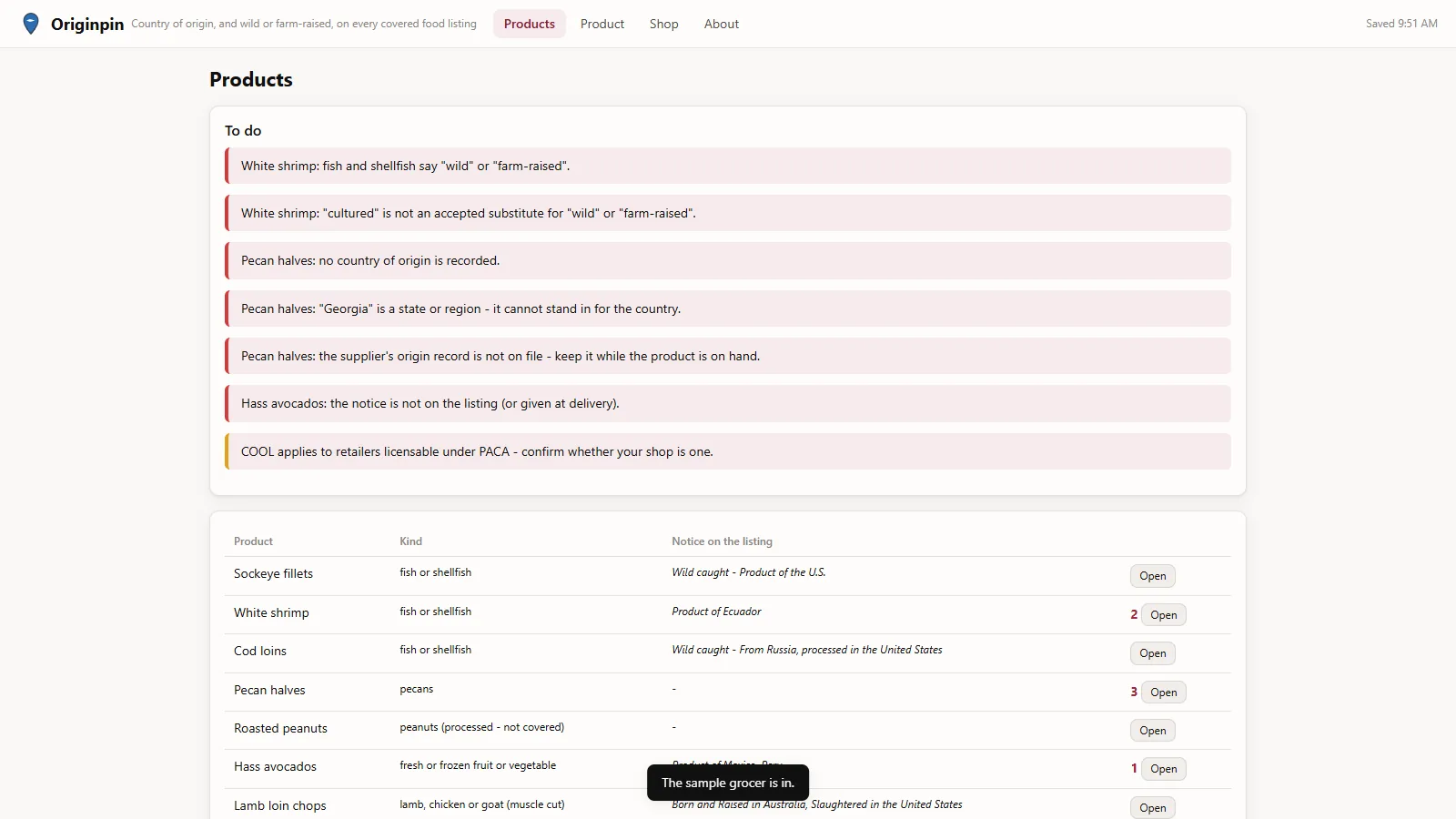Click the lamb, chicken or goat kind cell
The image size is (1456, 819).
point(481,804)
